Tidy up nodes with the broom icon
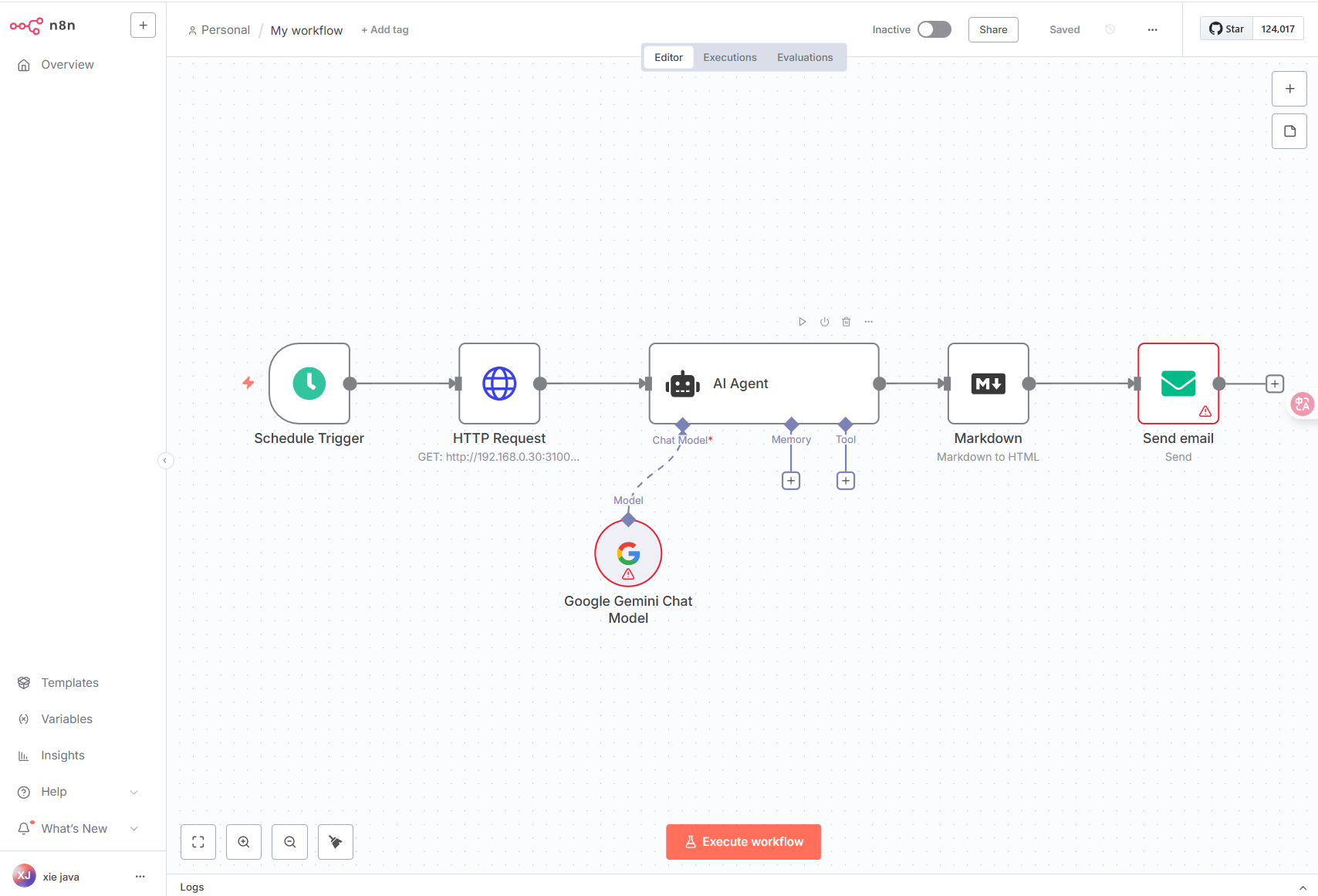The width and height of the screenshot is (1318, 896). pyautogui.click(x=336, y=842)
